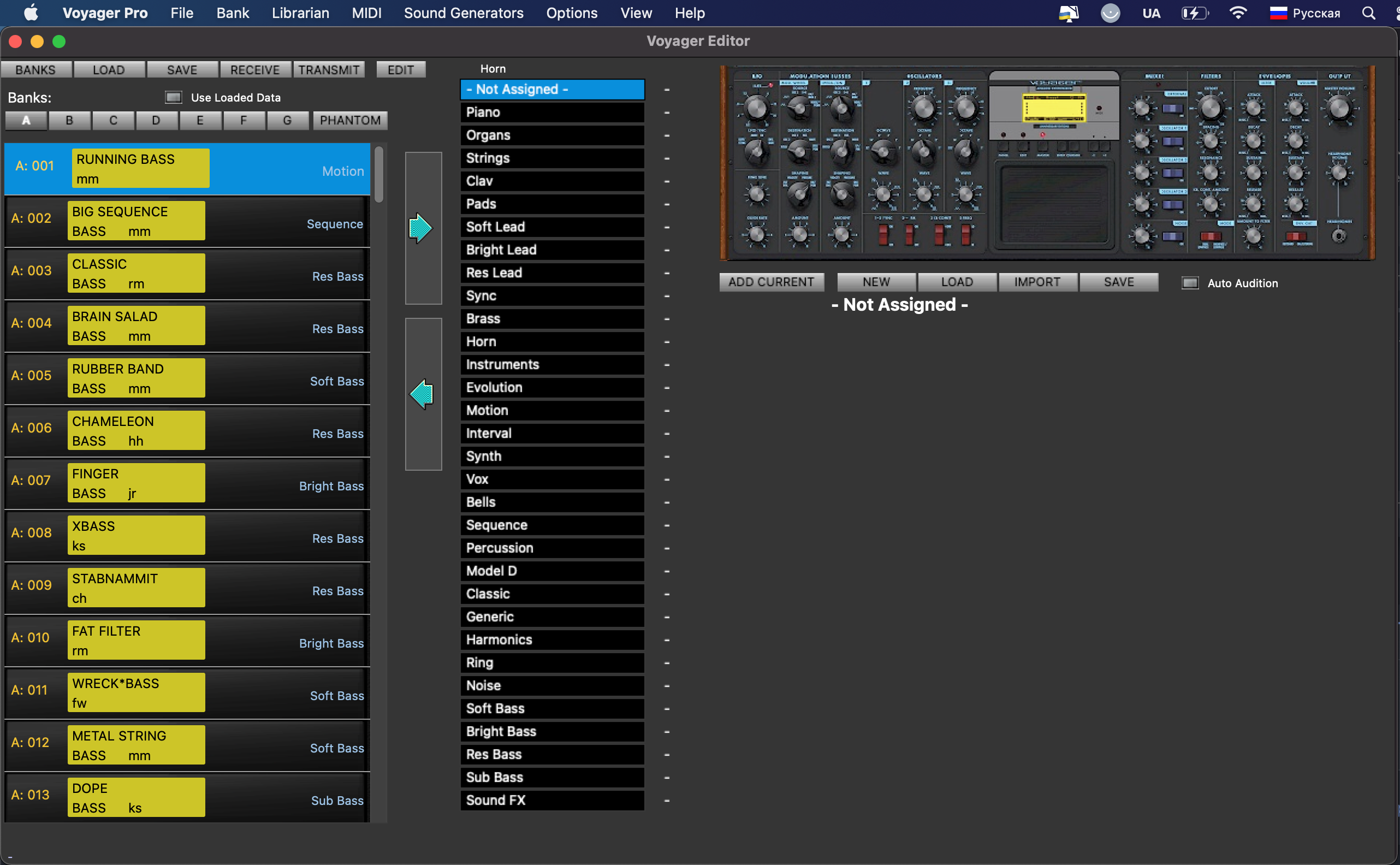The width and height of the screenshot is (1400, 865).
Task: Open the Librarian menu
Action: tap(300, 13)
